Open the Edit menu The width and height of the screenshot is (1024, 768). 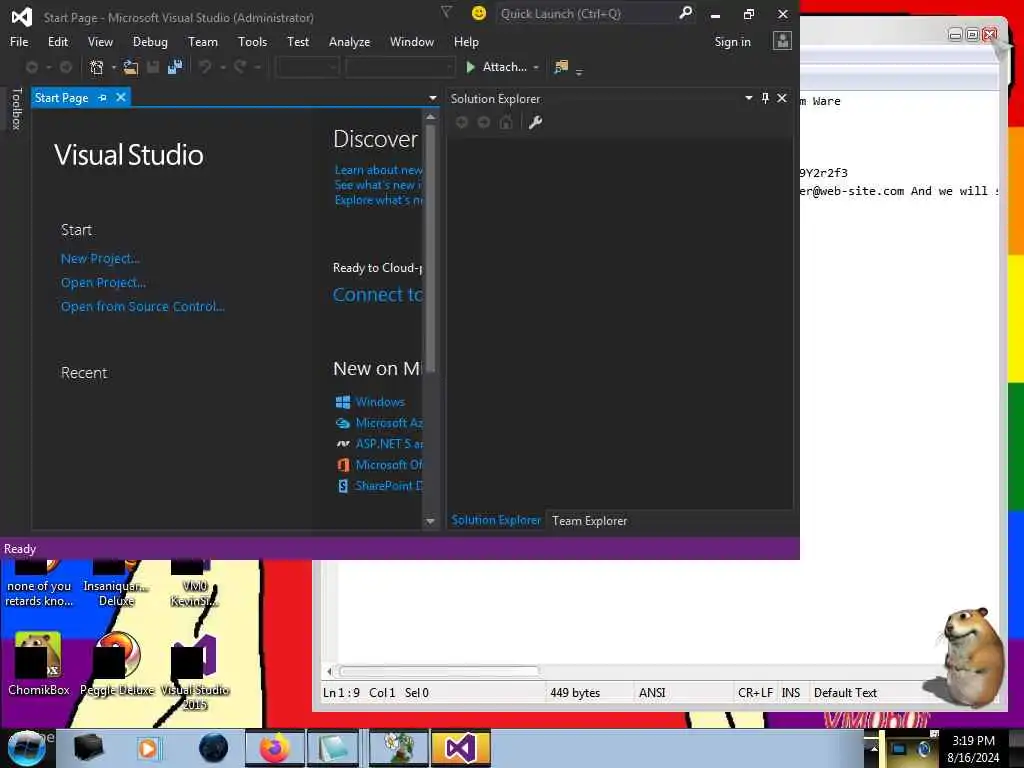click(x=57, y=42)
